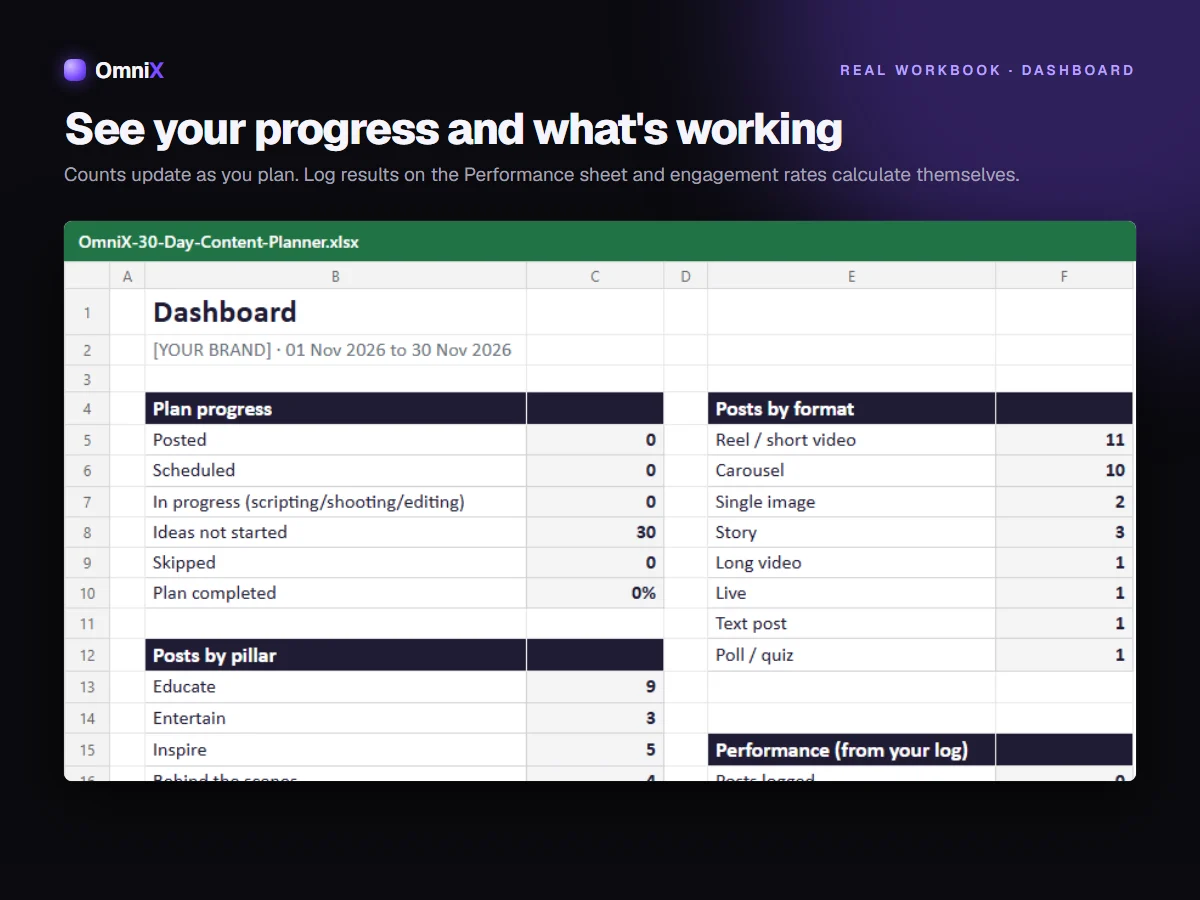Click the Posts by pillar header
The width and height of the screenshot is (1200, 900).
[336, 655]
